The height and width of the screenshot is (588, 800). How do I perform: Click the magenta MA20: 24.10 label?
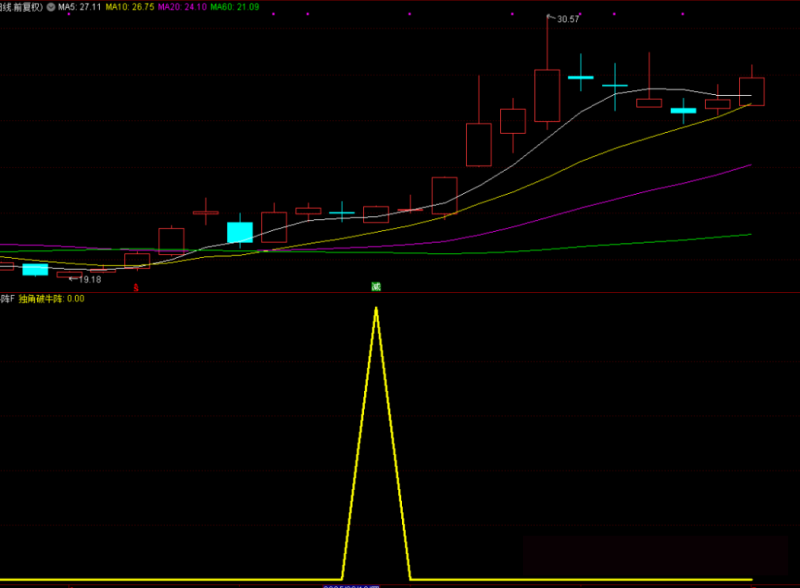coord(182,6)
